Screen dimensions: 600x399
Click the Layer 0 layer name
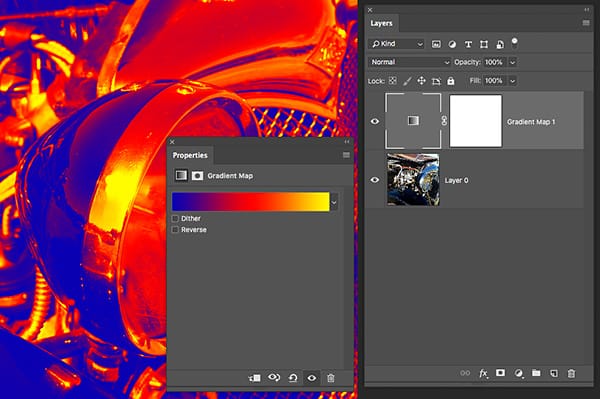[457, 180]
